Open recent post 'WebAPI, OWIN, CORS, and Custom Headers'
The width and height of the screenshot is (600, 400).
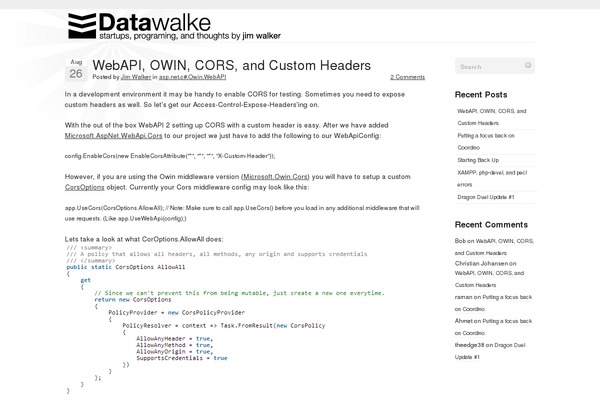[x=492, y=117]
